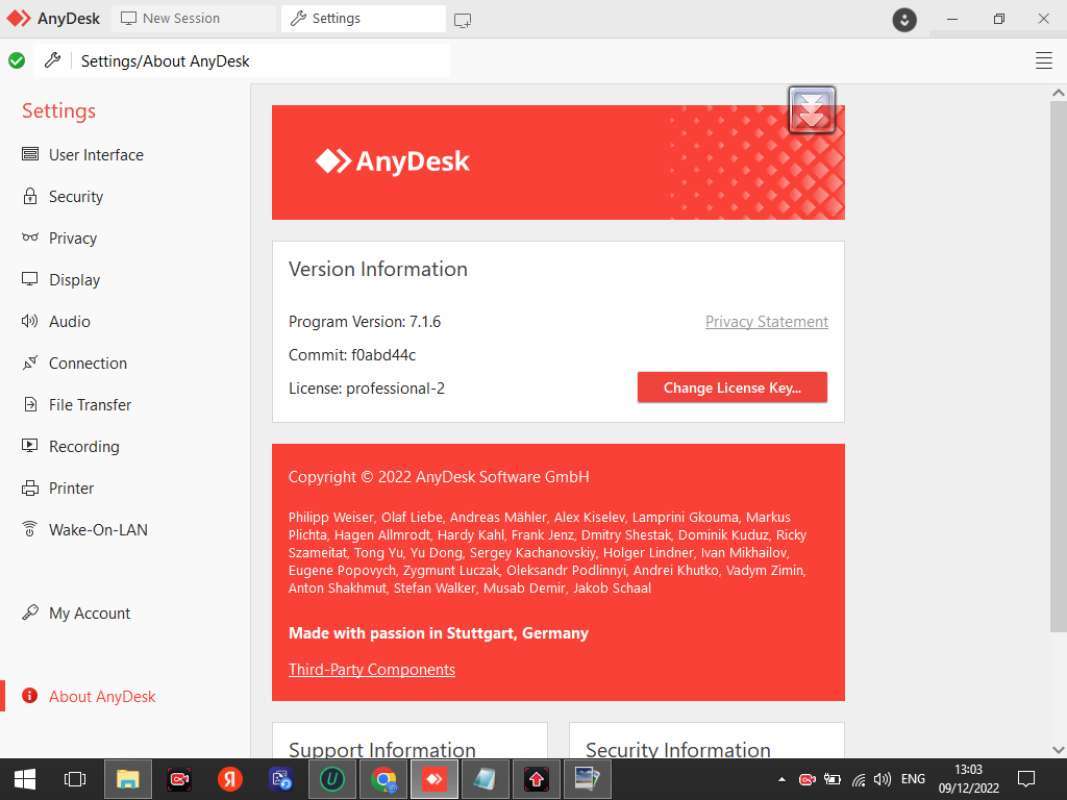Open the Privacy settings section
Image resolution: width=1067 pixels, height=800 pixels.
(x=71, y=238)
